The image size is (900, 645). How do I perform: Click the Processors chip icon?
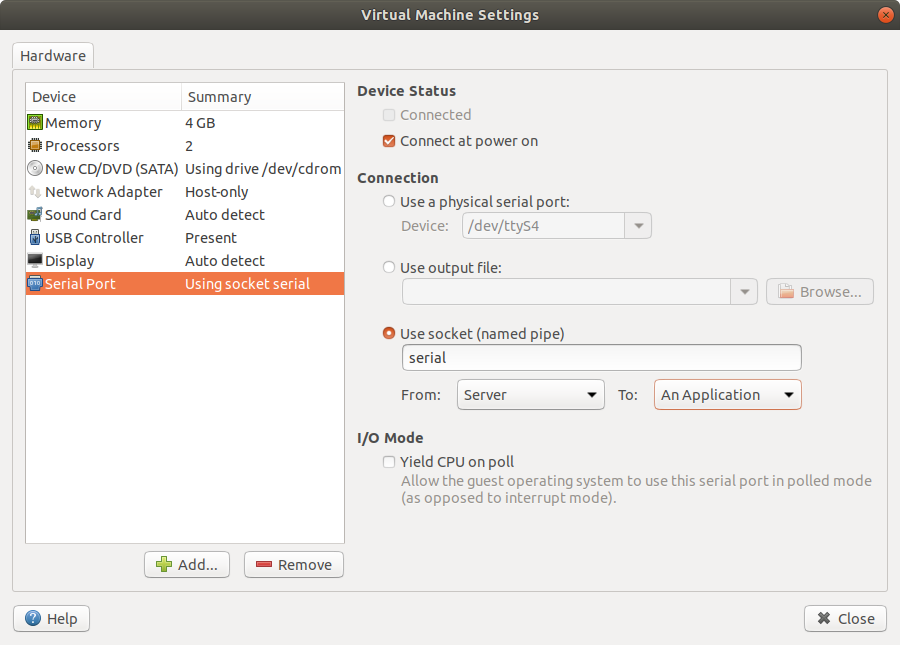click(35, 145)
